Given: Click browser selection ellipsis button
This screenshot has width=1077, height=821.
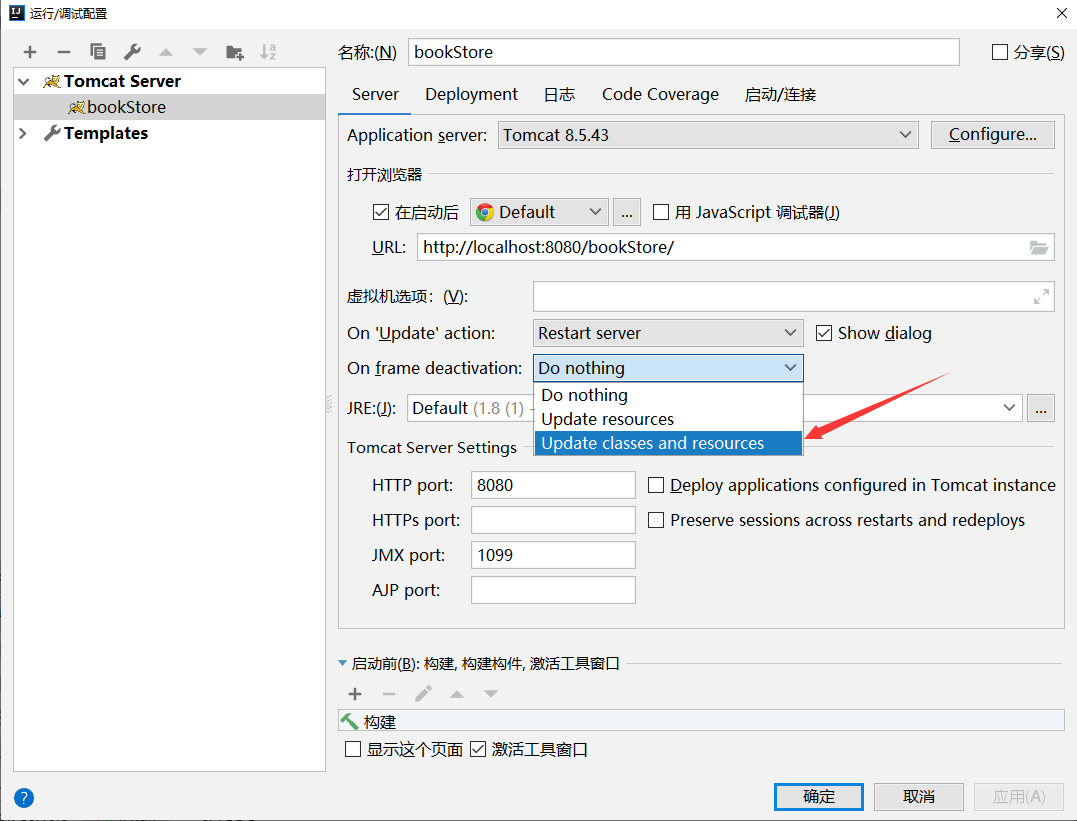Looking at the screenshot, I should tap(626, 212).
